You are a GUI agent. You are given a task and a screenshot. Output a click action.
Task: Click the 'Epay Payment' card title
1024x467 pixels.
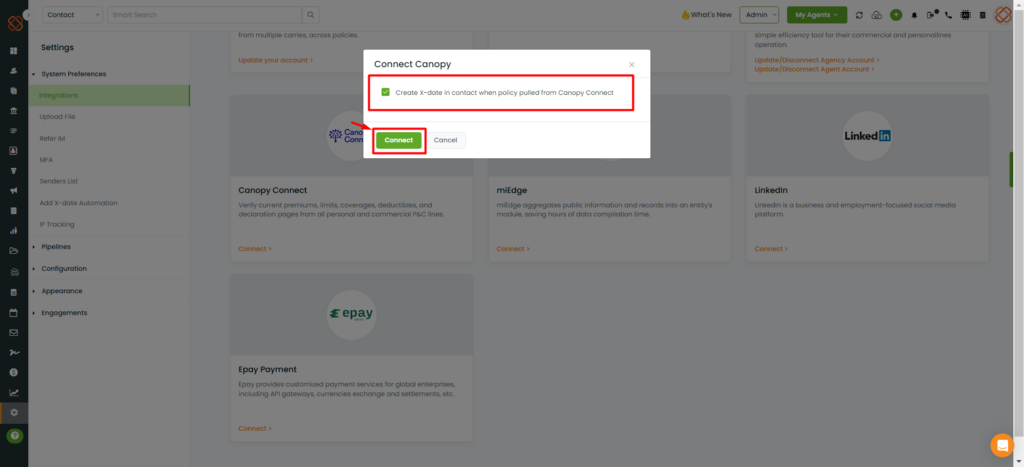pyautogui.click(x=268, y=369)
